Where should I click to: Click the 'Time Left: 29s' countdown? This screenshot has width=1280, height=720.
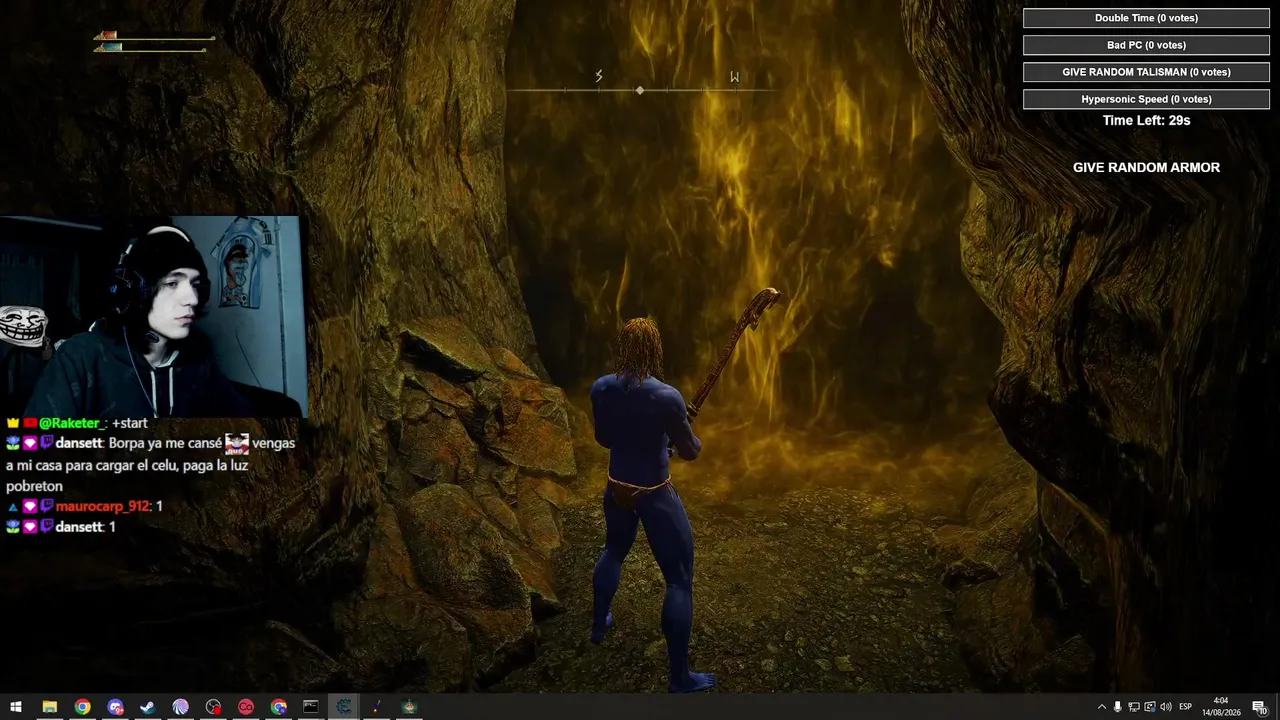pyautogui.click(x=1146, y=120)
